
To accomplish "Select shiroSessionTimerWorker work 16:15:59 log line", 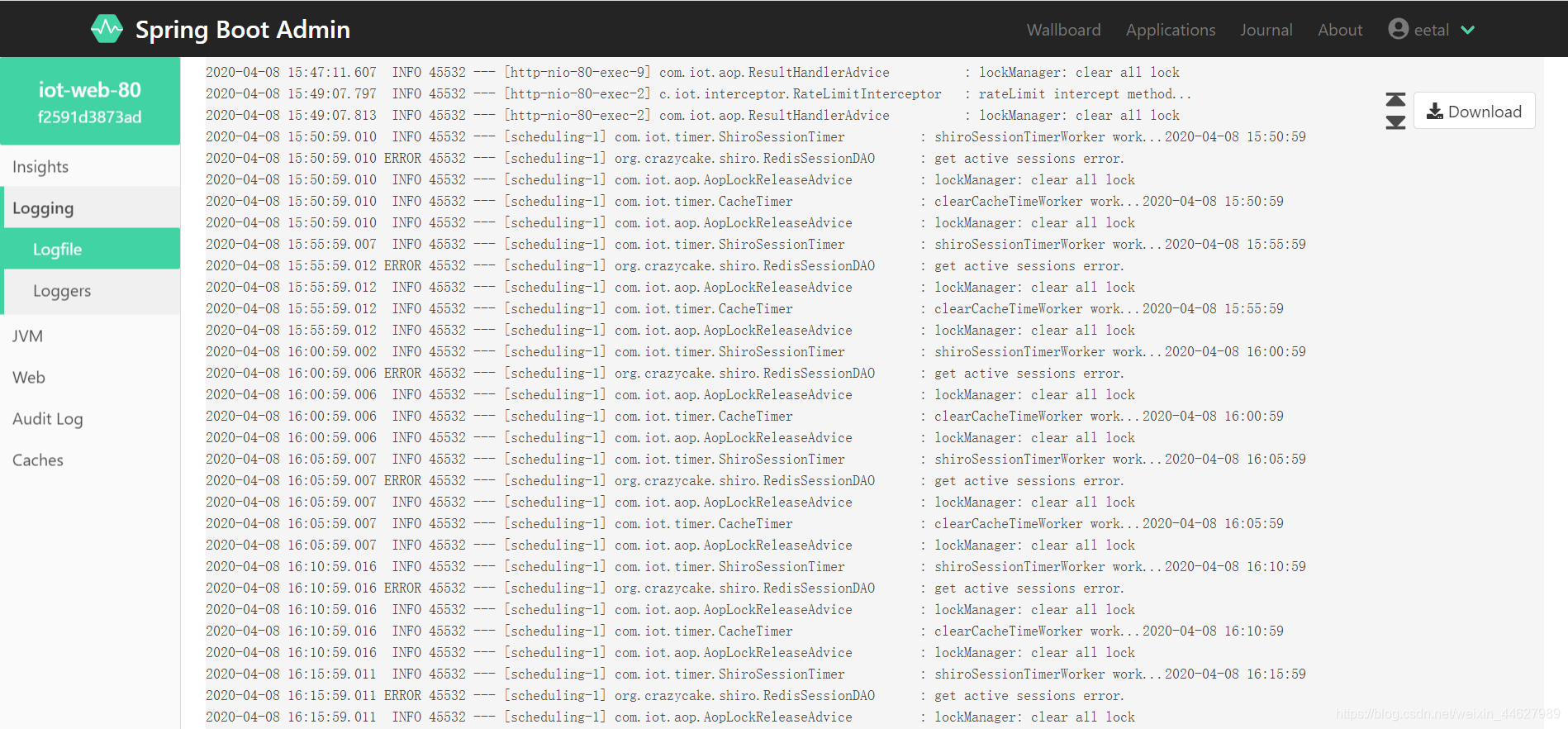I will pyautogui.click(x=755, y=674).
